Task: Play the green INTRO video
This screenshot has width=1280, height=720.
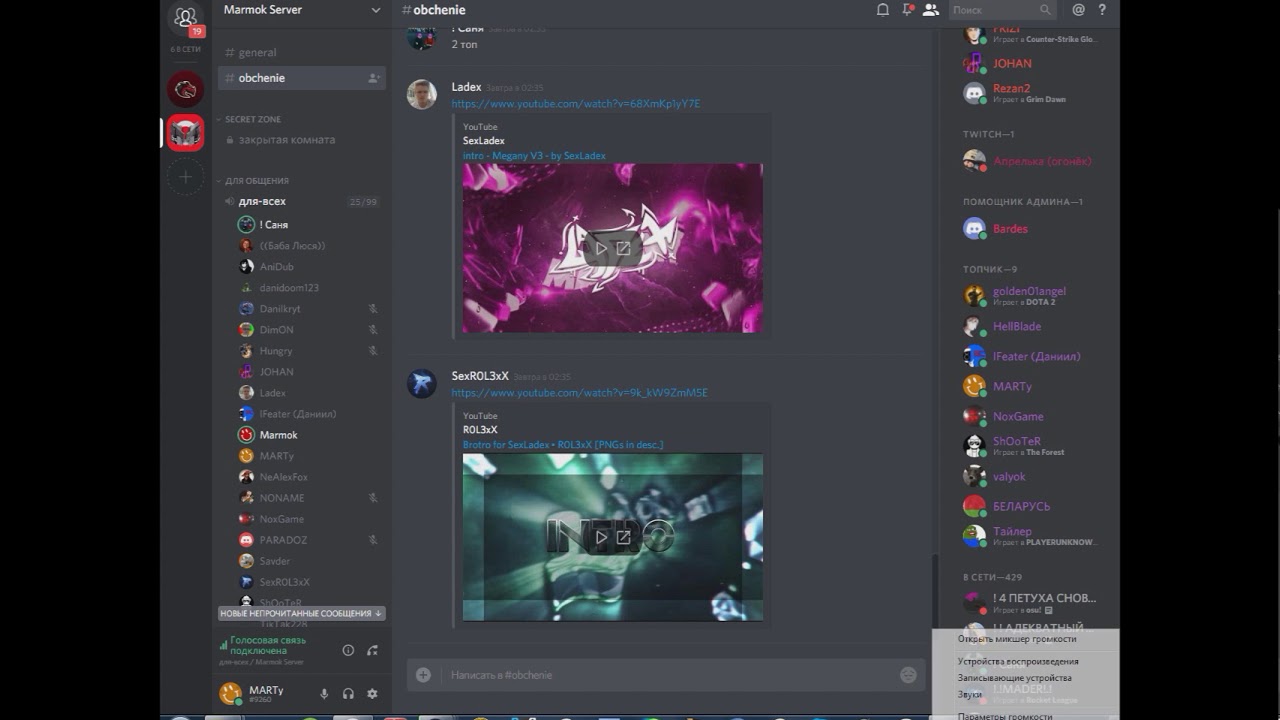Action: point(601,537)
